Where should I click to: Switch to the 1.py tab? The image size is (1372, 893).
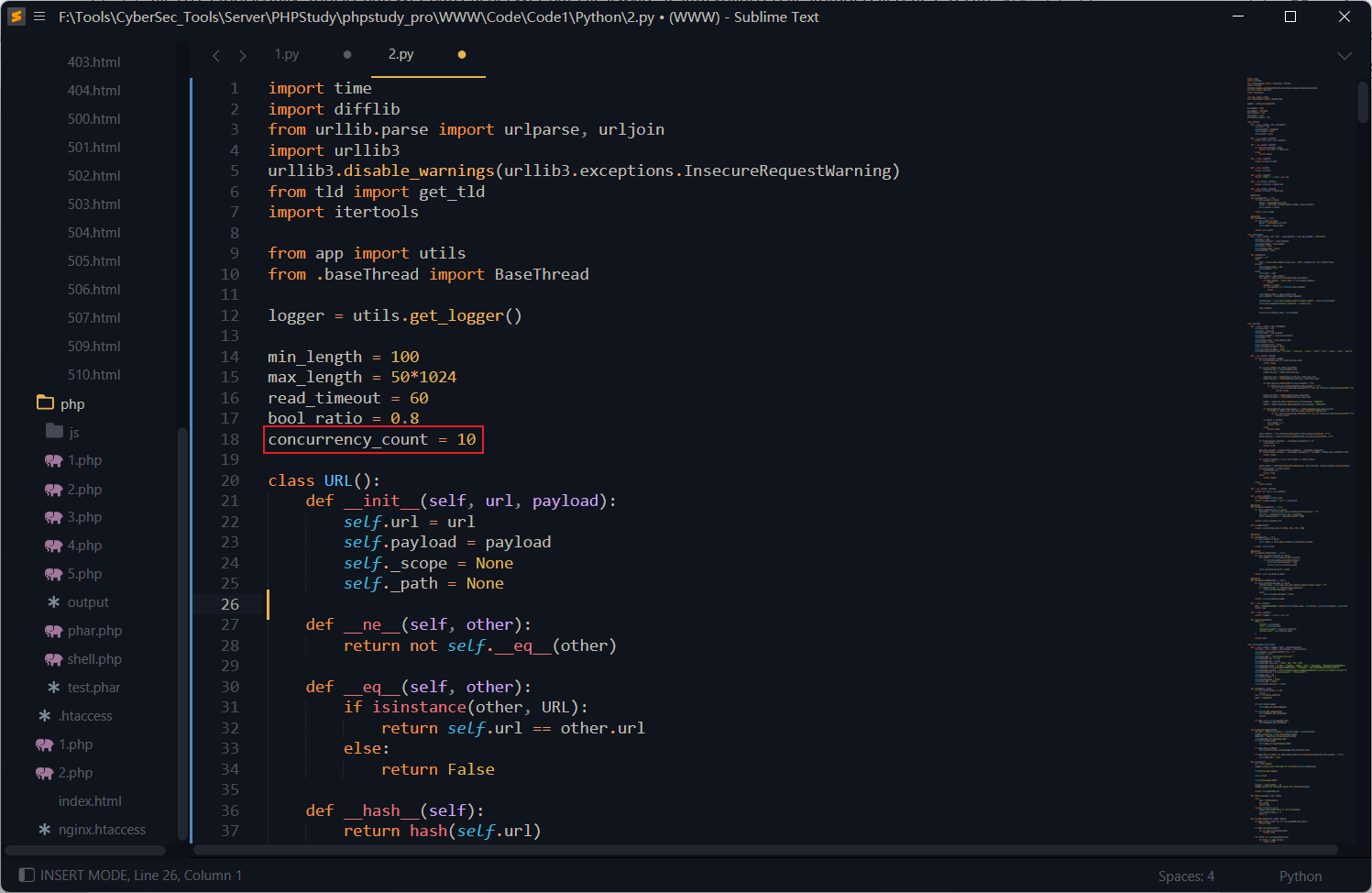coord(287,55)
